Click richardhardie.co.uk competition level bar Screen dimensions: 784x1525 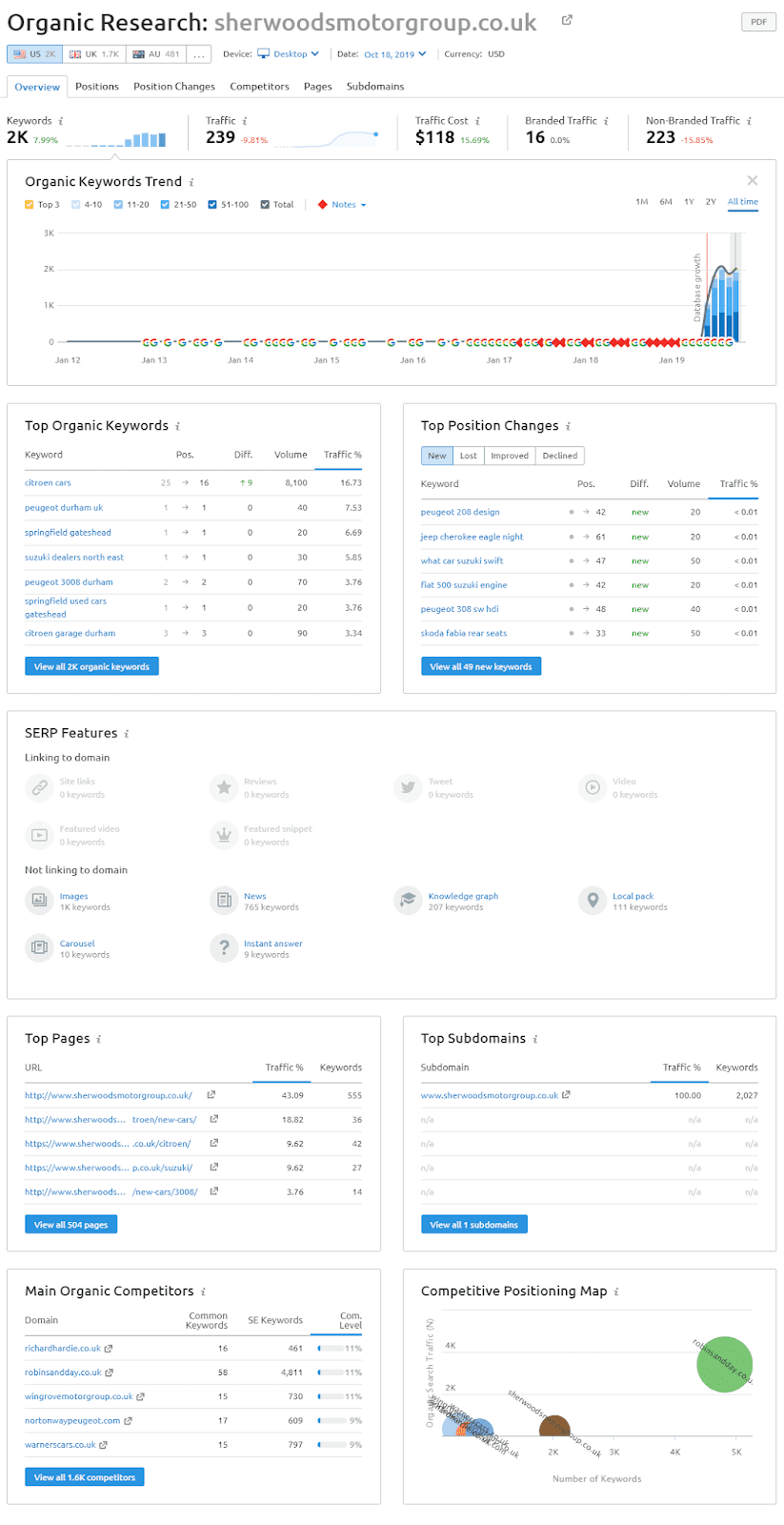tap(331, 1349)
